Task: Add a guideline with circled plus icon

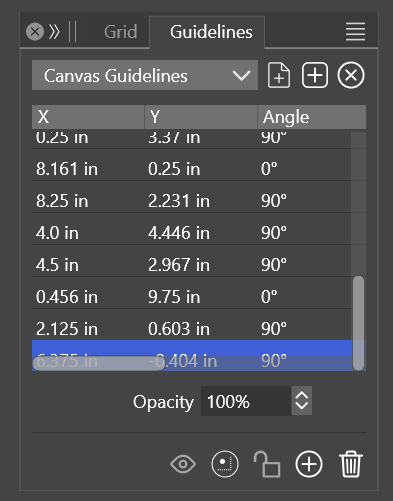Action: point(309,464)
